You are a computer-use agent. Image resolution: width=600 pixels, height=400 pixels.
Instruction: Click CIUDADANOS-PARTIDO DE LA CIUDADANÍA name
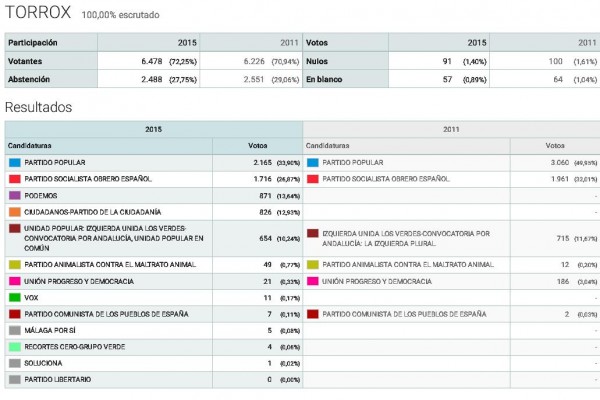point(93,212)
